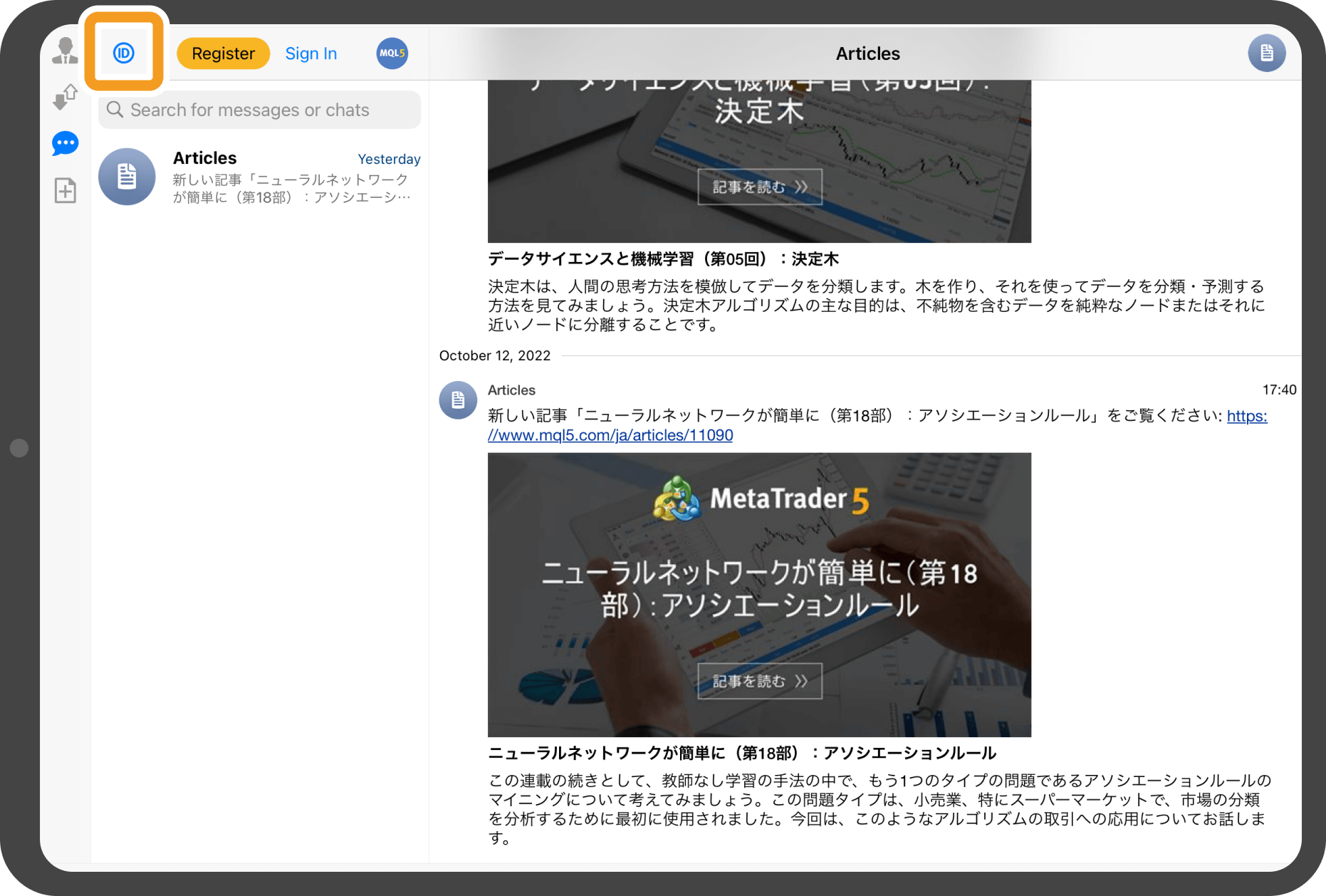Click the Register button
Image resolution: width=1326 pixels, height=896 pixels.
223,53
